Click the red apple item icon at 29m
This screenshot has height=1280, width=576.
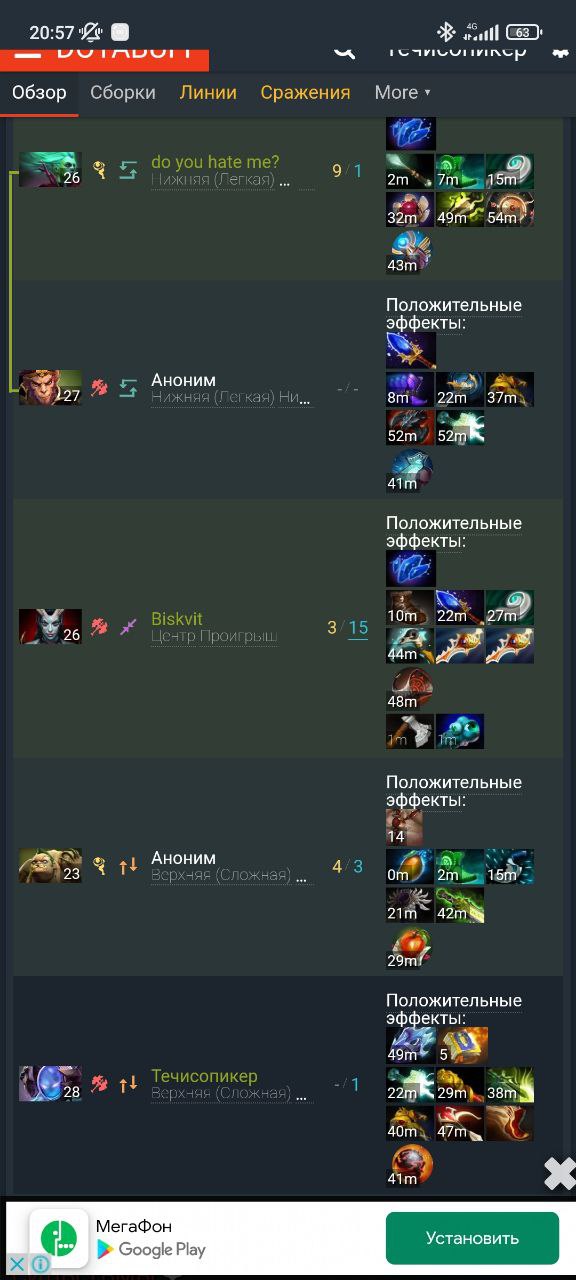pyautogui.click(x=411, y=948)
